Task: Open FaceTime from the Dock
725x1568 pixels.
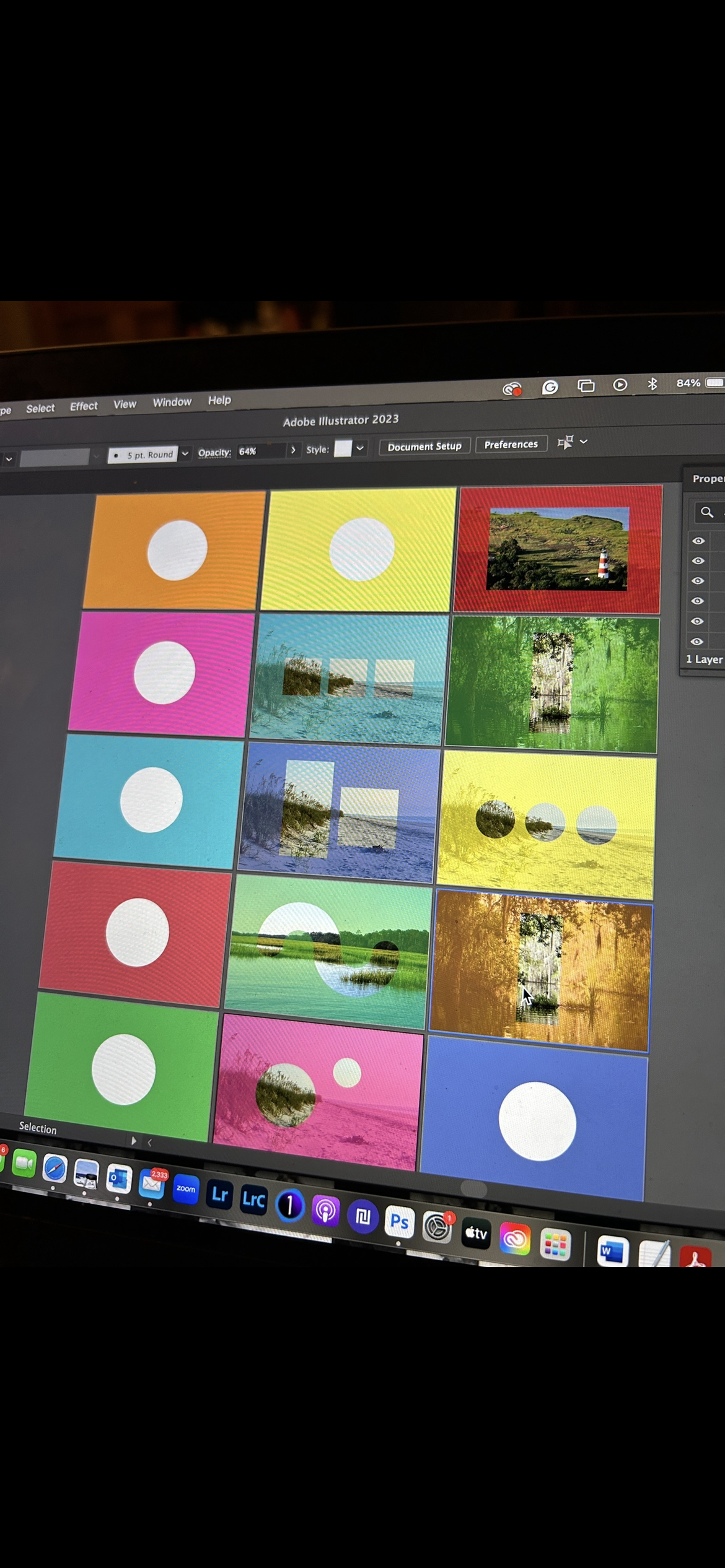Action: tap(24, 1164)
